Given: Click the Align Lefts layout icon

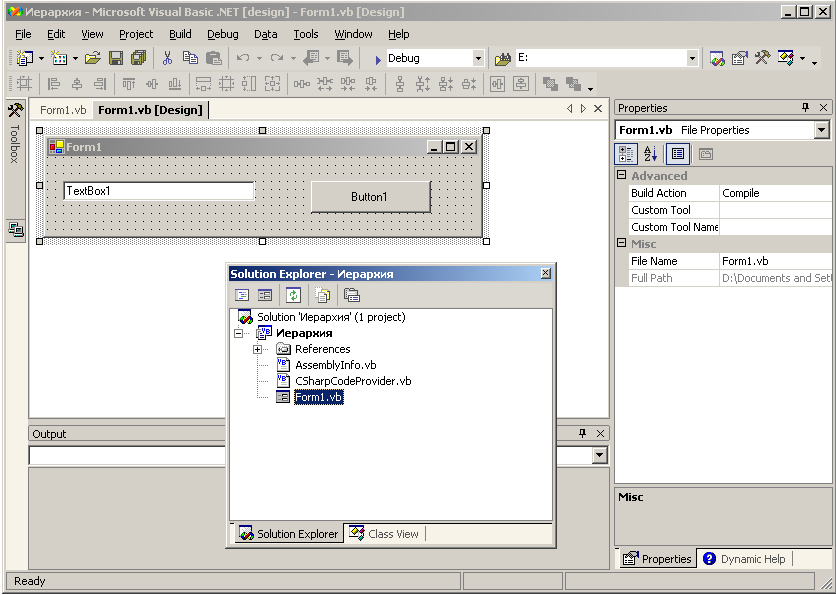Looking at the screenshot, I should (x=54, y=84).
